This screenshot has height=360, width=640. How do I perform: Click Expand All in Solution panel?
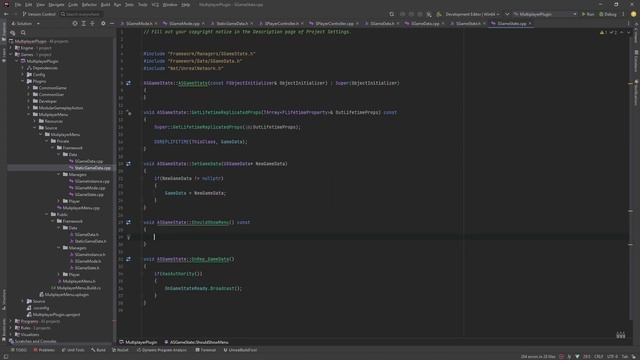click(x=84, y=24)
